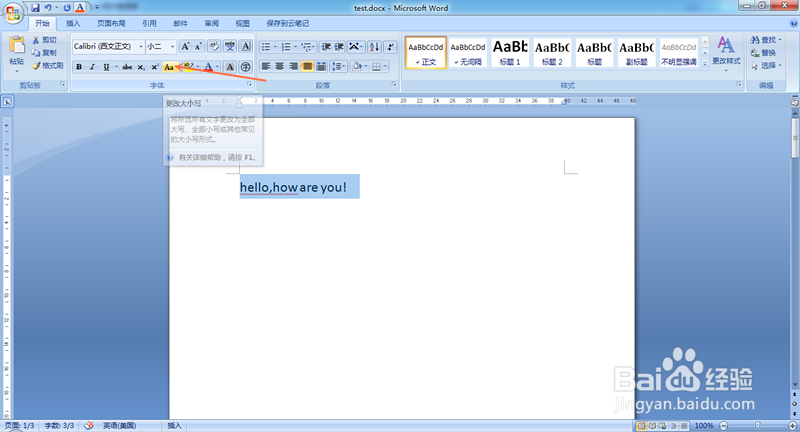Click the Zoom In plus button
The height and width of the screenshot is (432, 800).
click(792, 425)
